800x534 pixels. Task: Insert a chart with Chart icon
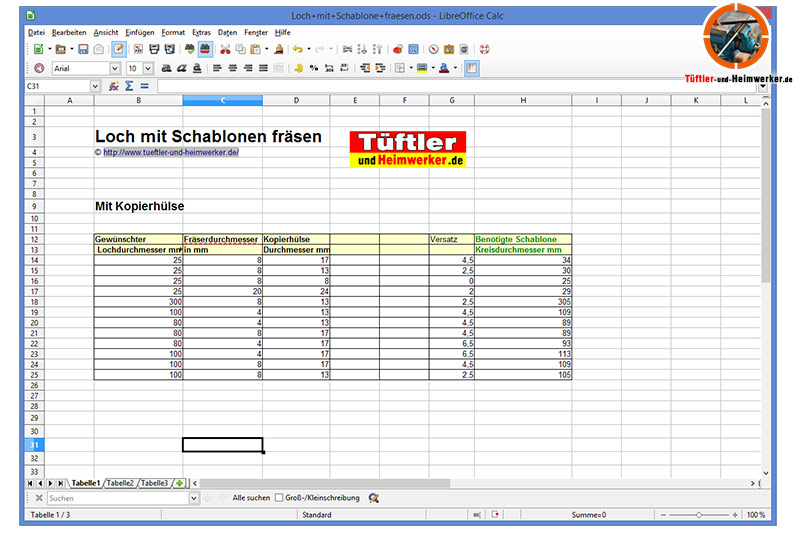[398, 49]
